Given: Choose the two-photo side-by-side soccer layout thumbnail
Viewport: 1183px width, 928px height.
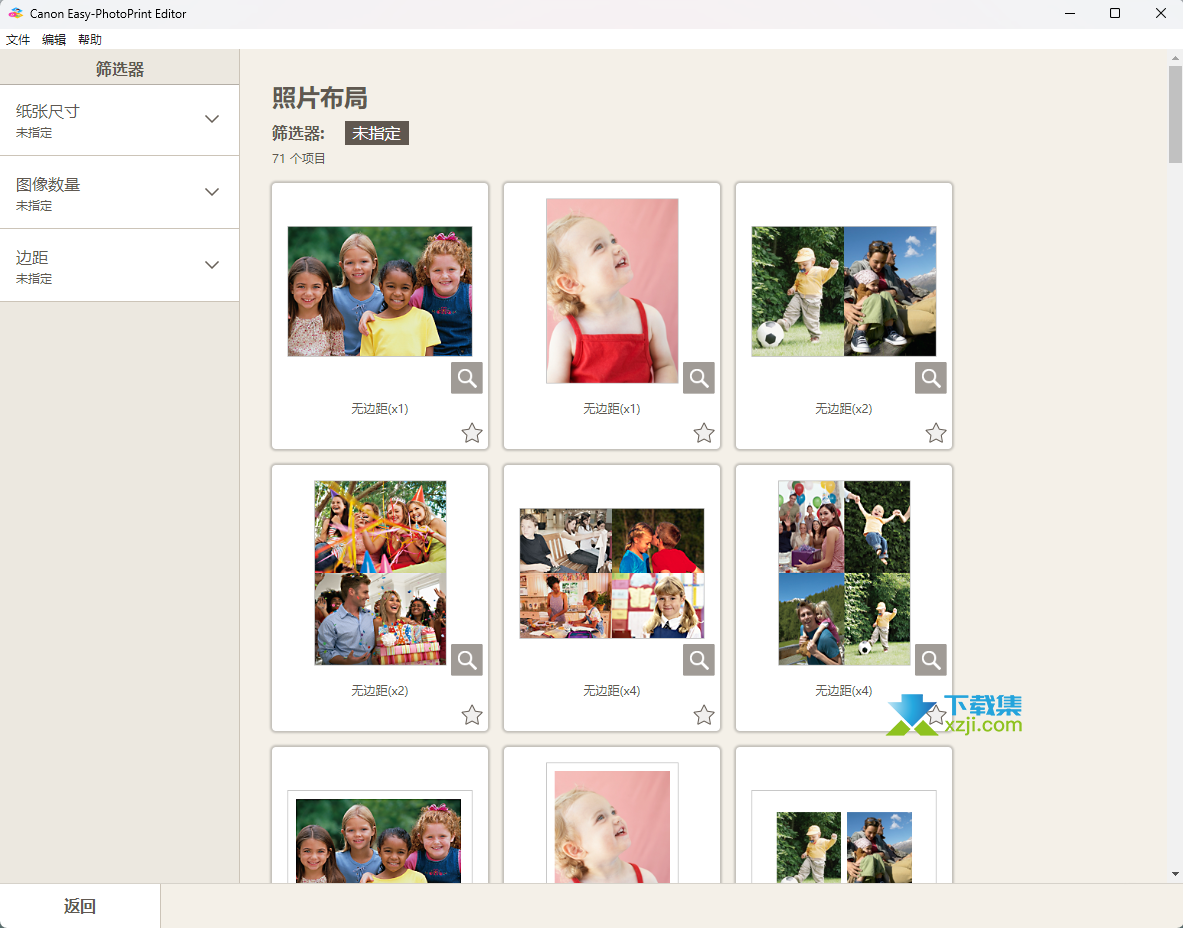Looking at the screenshot, I should pos(844,291).
